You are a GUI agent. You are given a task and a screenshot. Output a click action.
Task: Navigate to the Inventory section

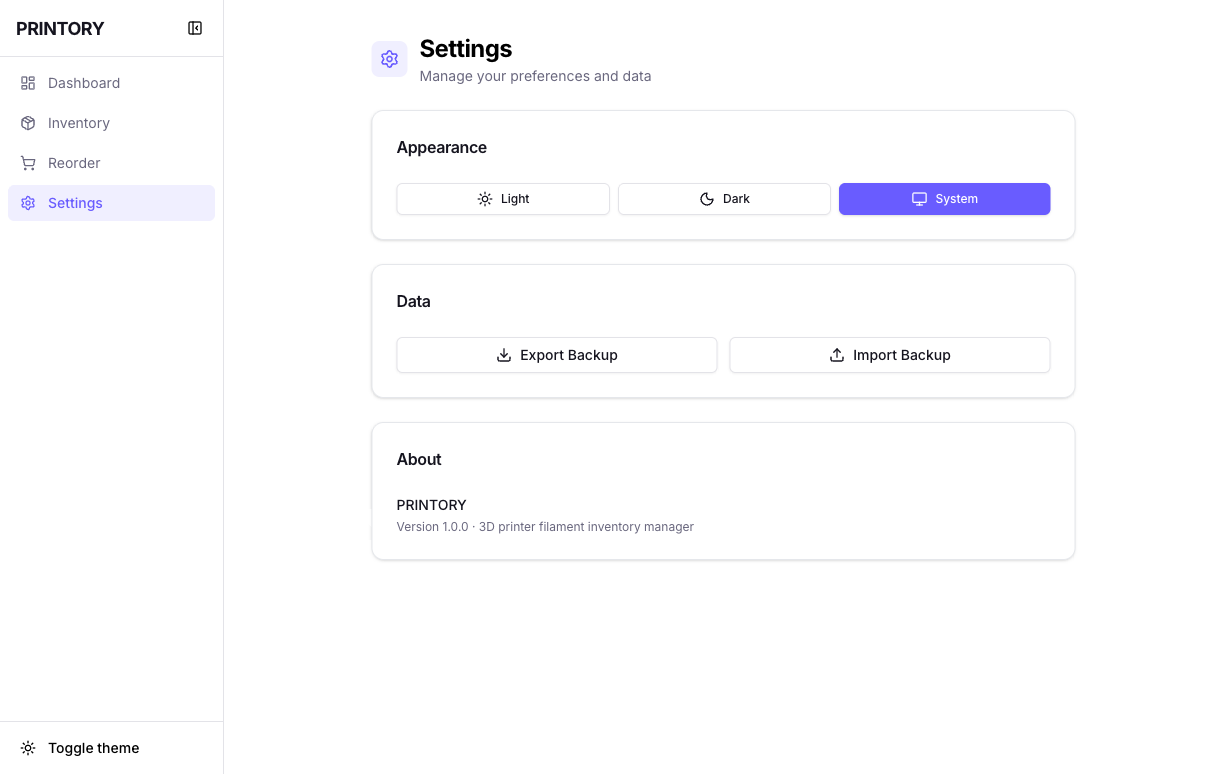click(78, 123)
